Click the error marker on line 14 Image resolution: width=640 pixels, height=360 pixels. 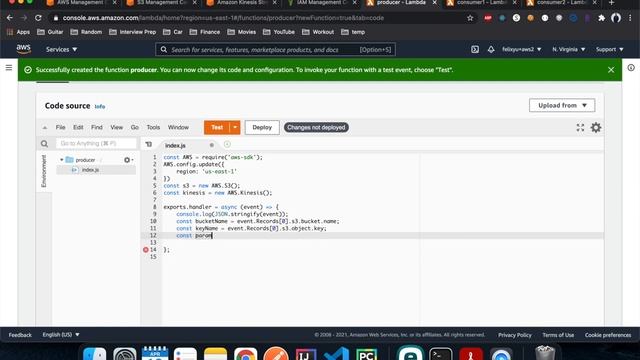[x=146, y=249]
